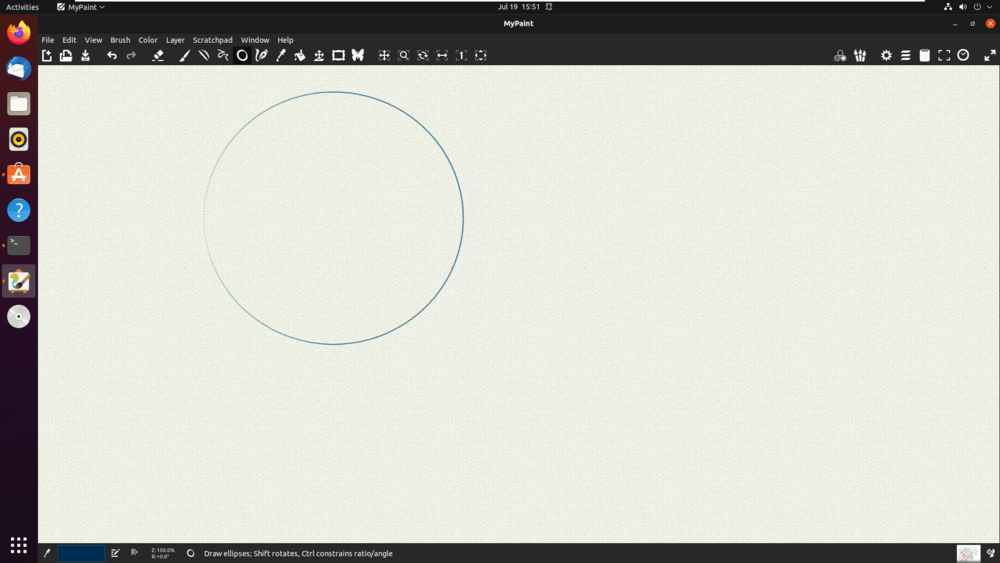Open Thunderbird mail from the dock
The width and height of the screenshot is (1000, 563).
point(18,68)
